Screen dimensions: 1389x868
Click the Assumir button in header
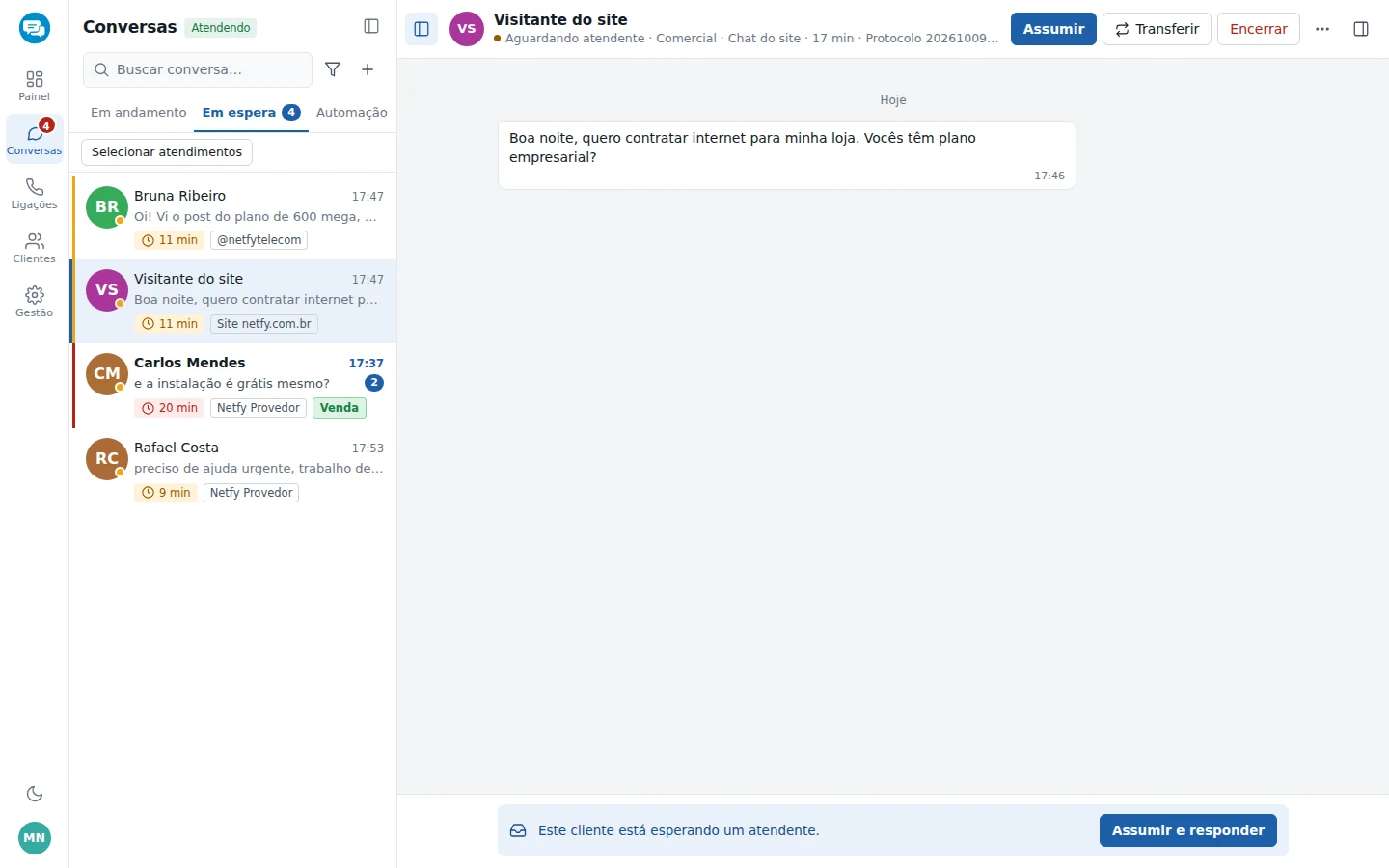(x=1053, y=29)
